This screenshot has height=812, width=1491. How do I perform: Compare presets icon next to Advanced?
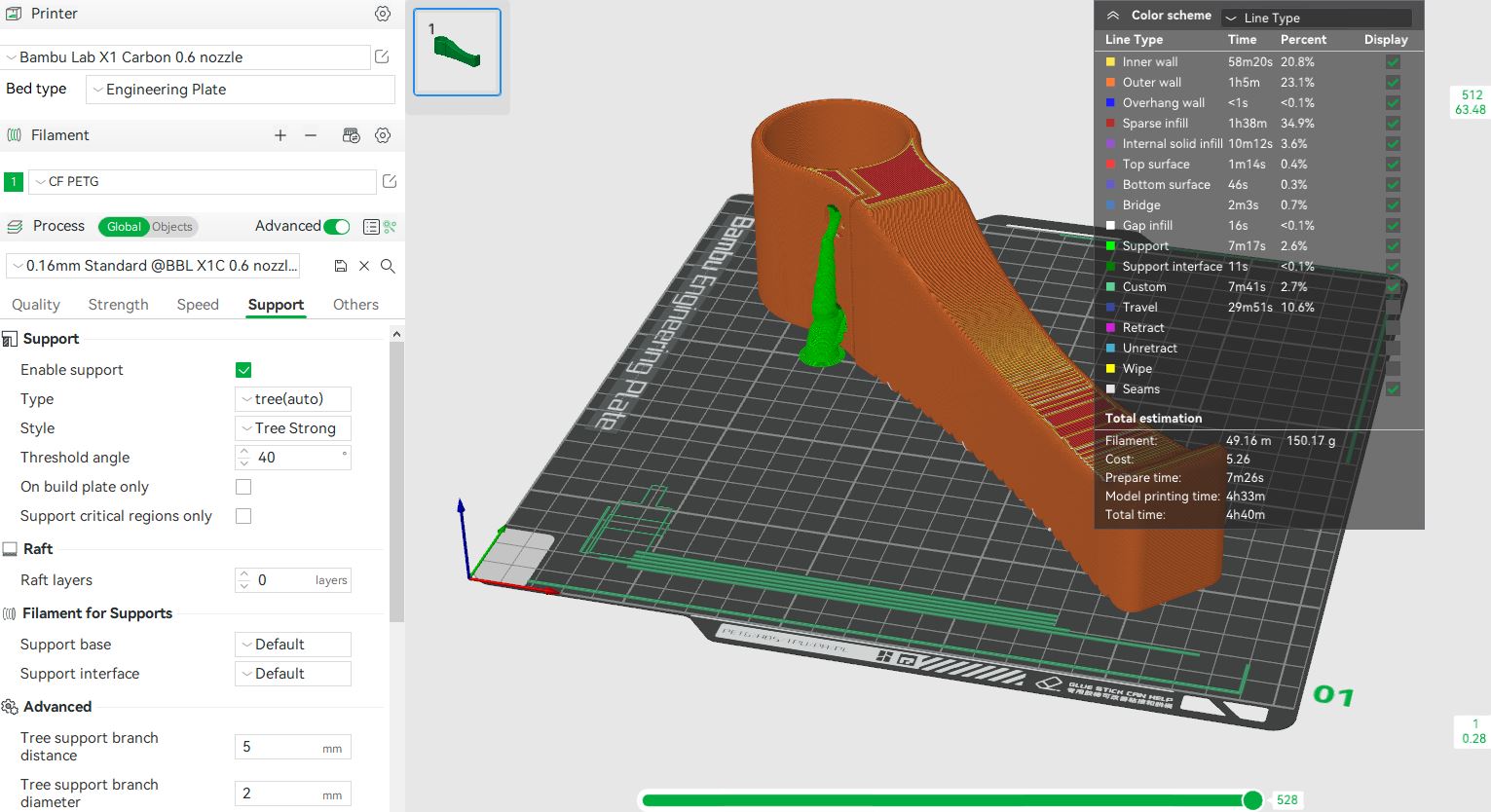click(x=391, y=227)
